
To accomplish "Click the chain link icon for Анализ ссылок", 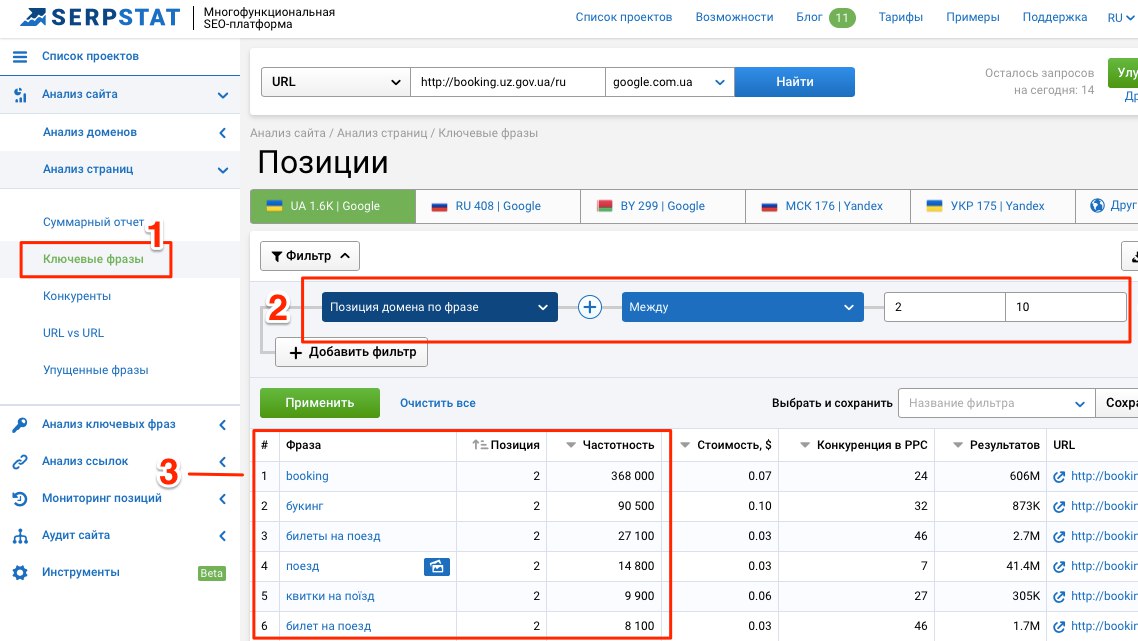I will (20, 462).
